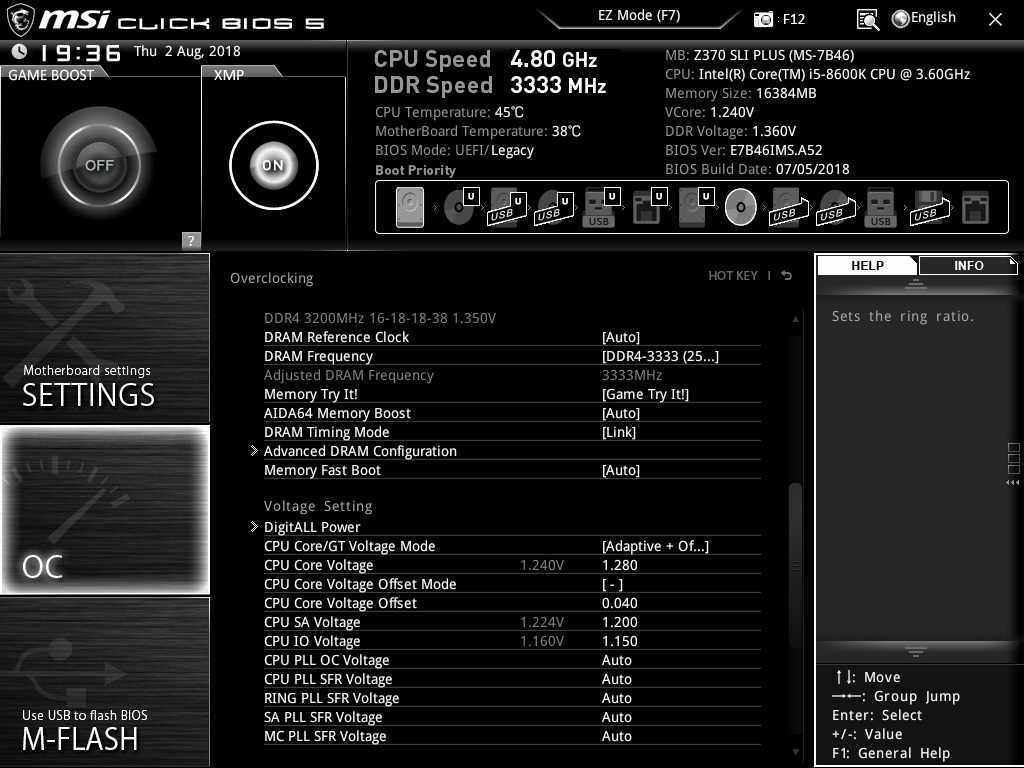The height and width of the screenshot is (768, 1024).
Task: Take a screenshot with the F12 camera icon
Action: pos(763,19)
